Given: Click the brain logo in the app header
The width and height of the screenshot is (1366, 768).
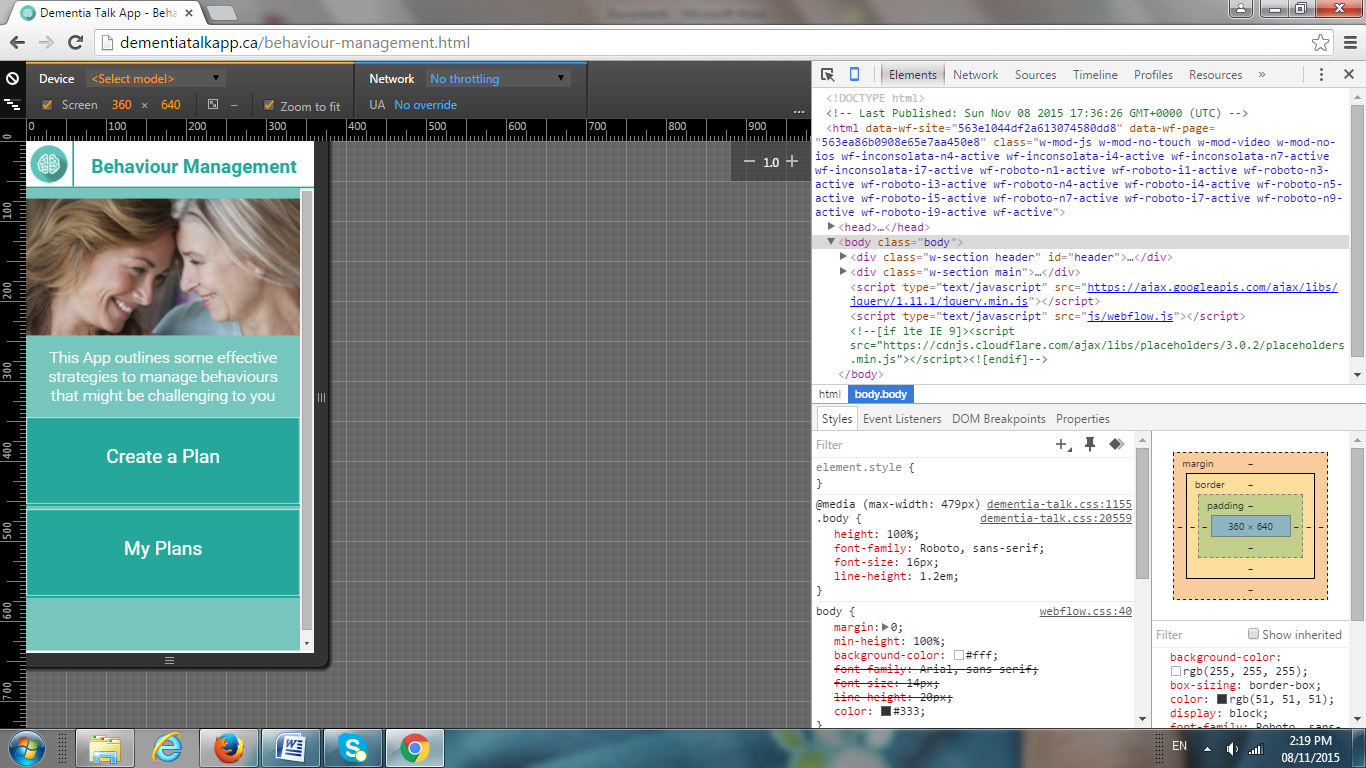Looking at the screenshot, I should pyautogui.click(x=48, y=165).
